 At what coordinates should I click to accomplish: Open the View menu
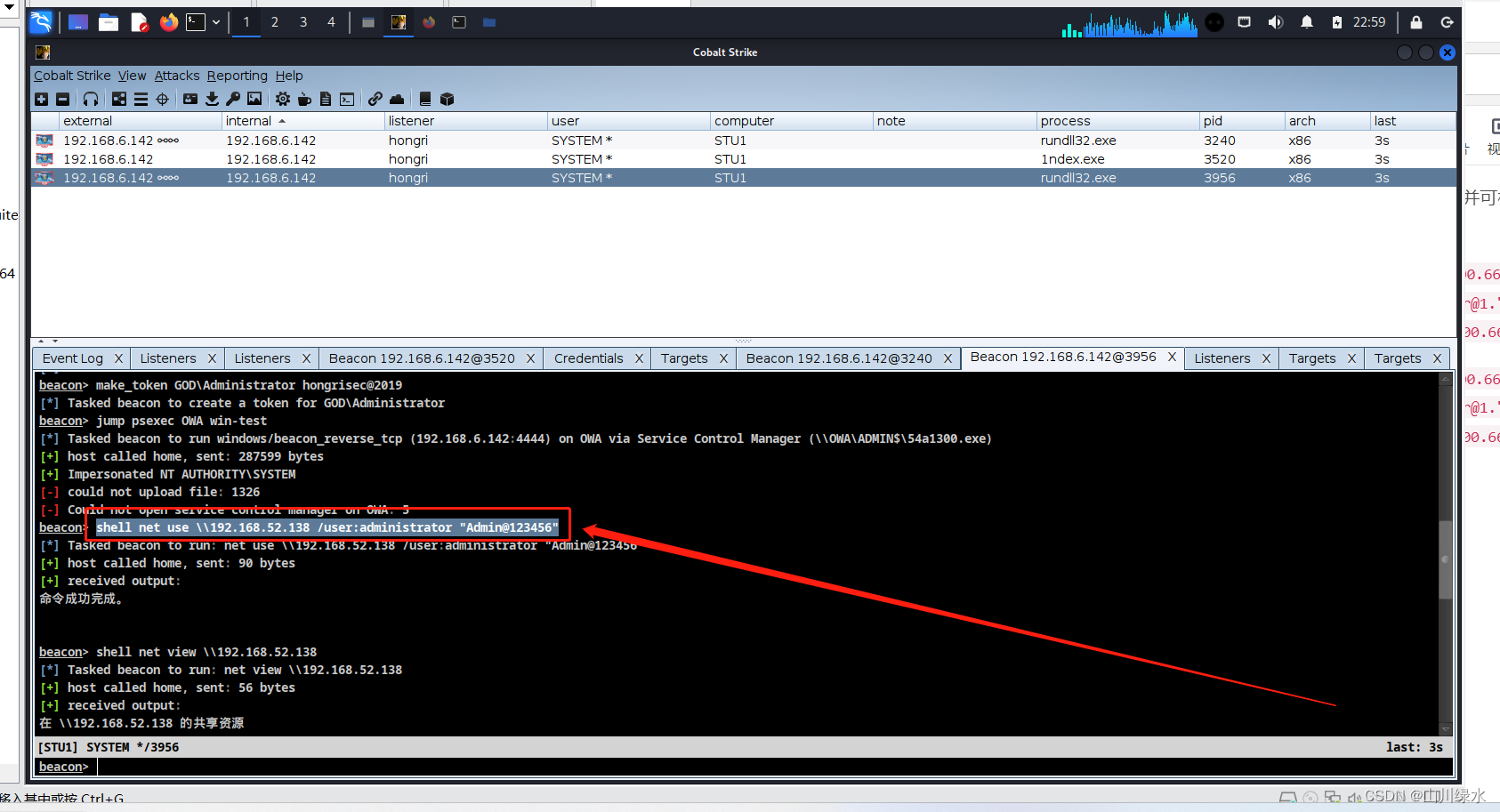132,76
